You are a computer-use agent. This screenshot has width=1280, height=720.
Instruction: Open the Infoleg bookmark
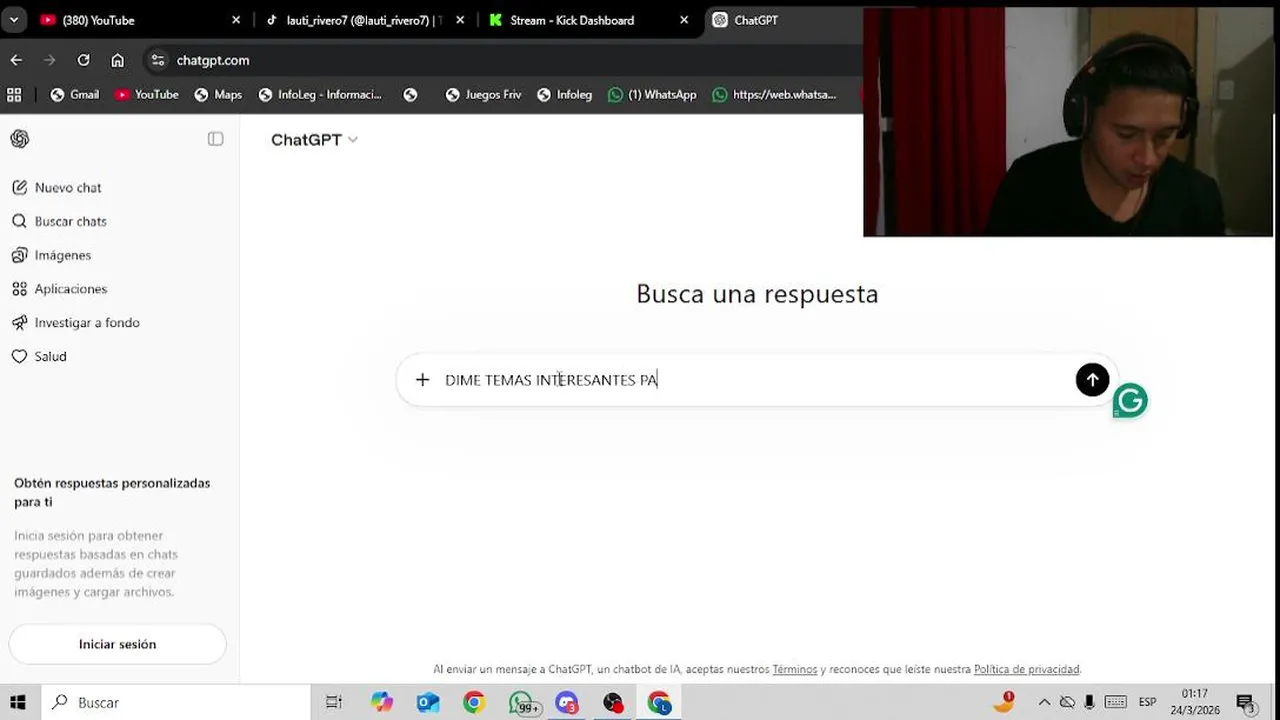pyautogui.click(x=564, y=94)
